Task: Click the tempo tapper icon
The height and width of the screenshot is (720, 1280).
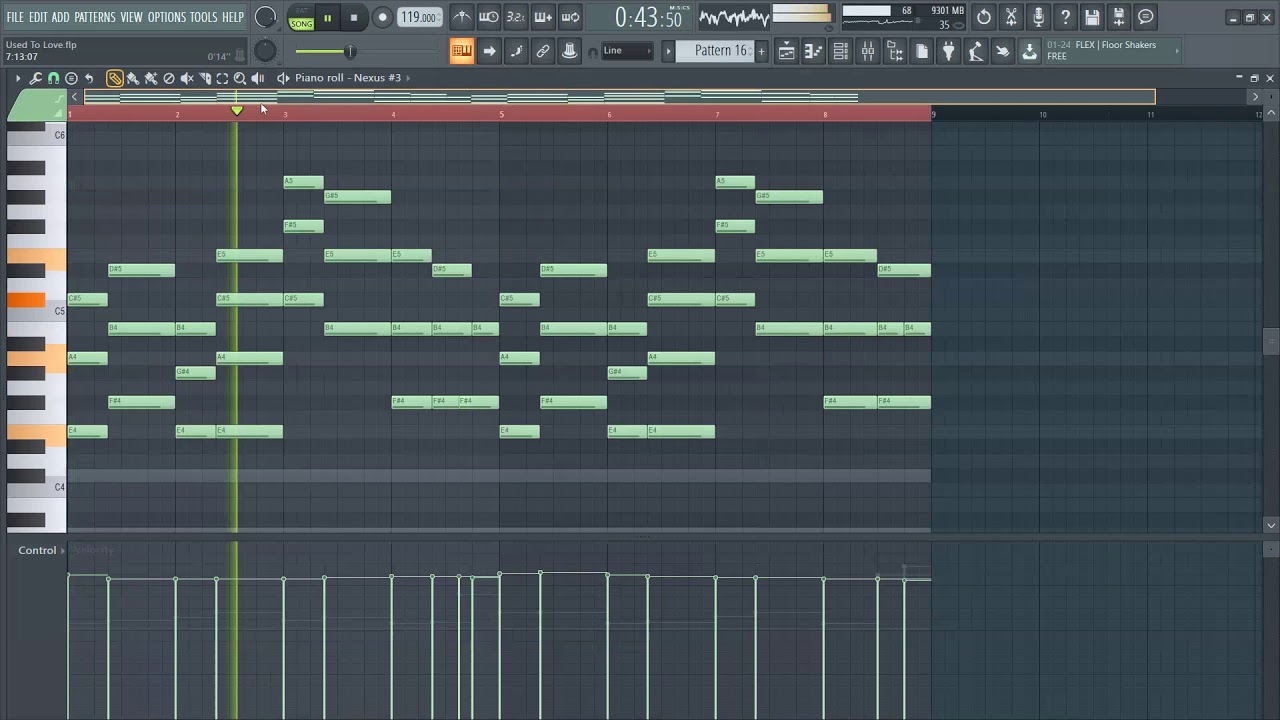Action: tap(976, 51)
